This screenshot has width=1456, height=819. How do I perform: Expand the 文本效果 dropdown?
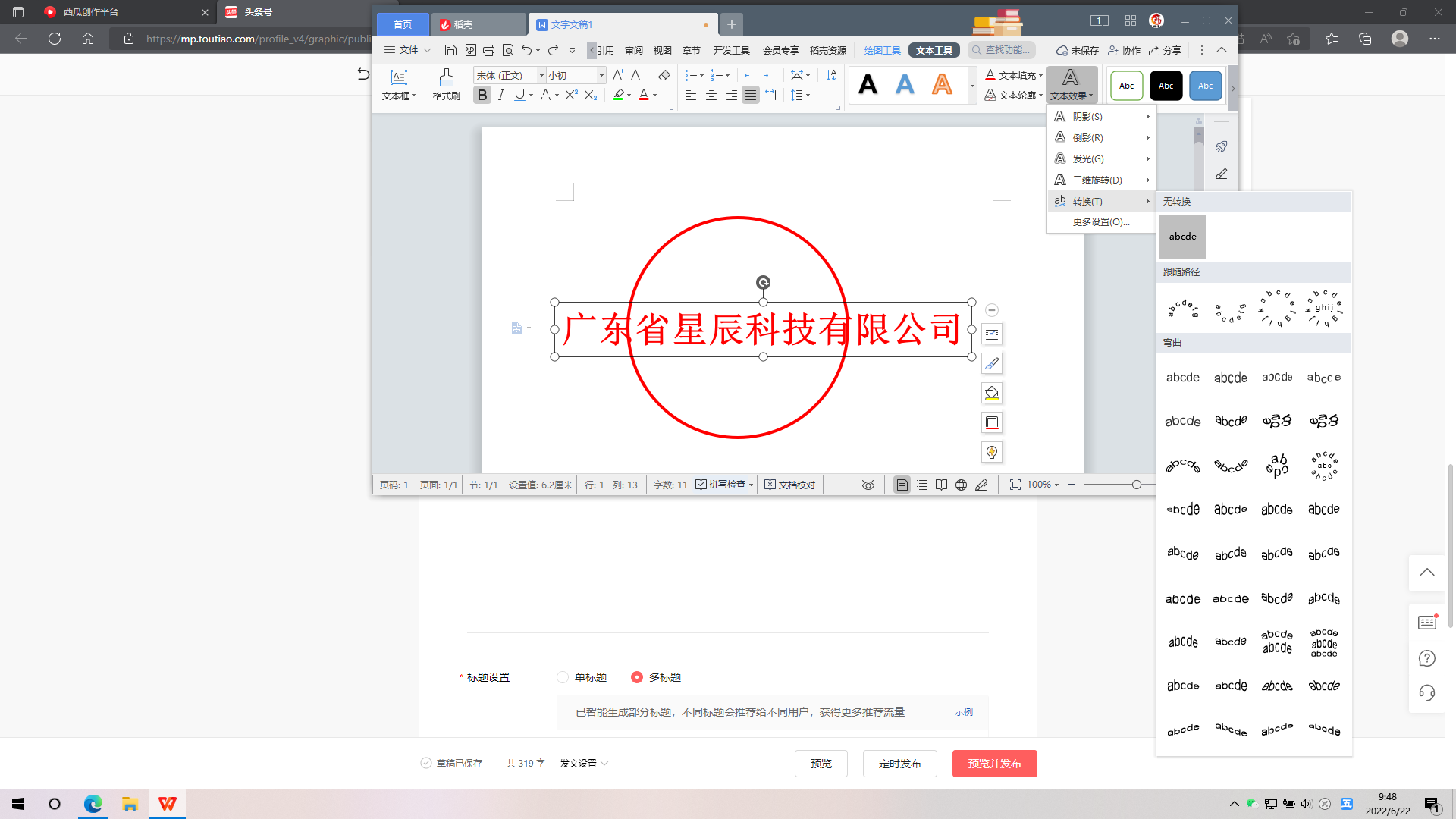[x=1072, y=85]
